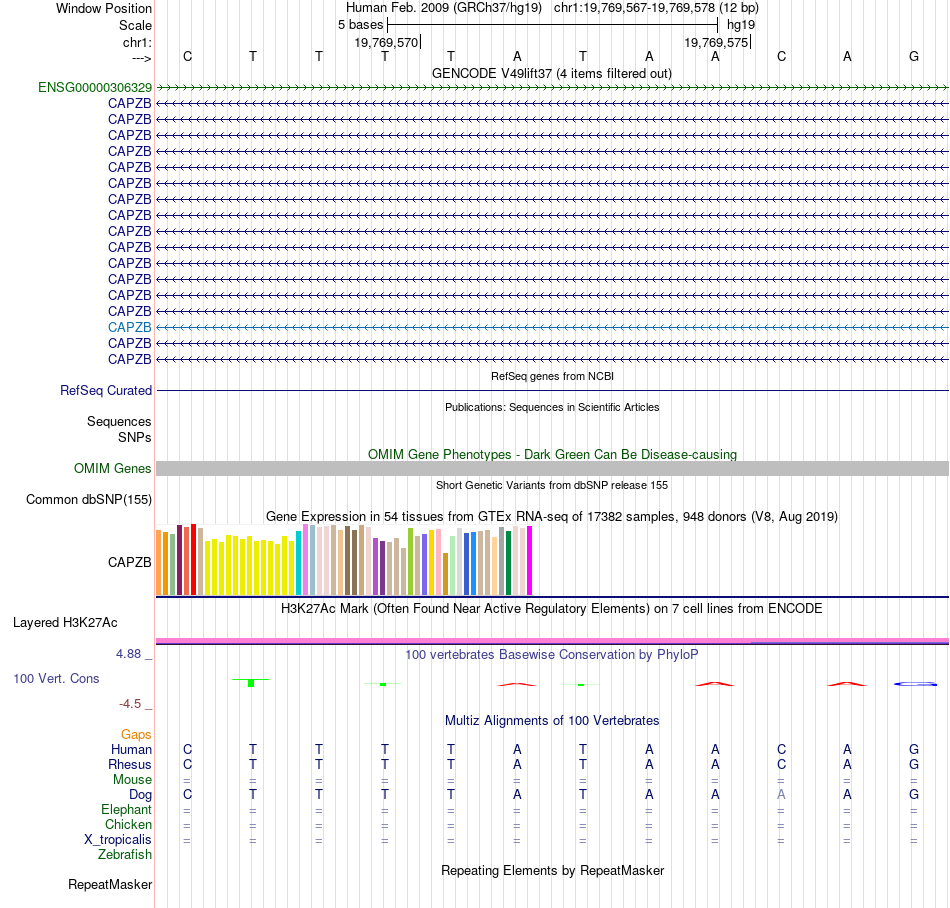Click the X_tropicalis species label
950x908 pixels.
(x=118, y=840)
